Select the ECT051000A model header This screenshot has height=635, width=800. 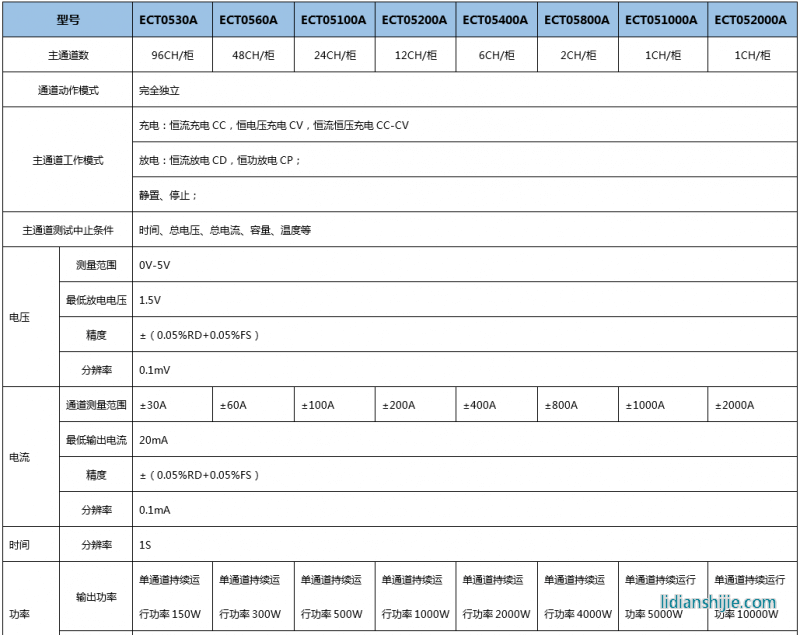tap(660, 19)
